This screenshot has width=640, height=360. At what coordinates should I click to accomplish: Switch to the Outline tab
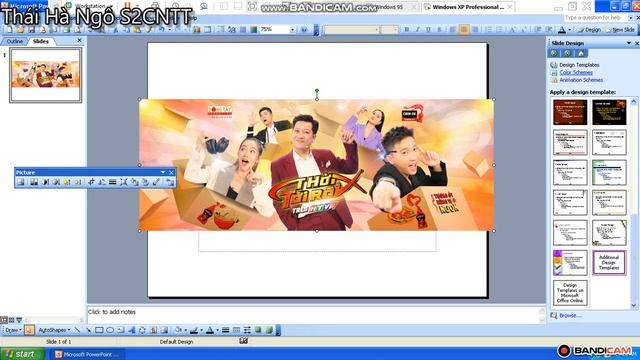tap(14, 41)
